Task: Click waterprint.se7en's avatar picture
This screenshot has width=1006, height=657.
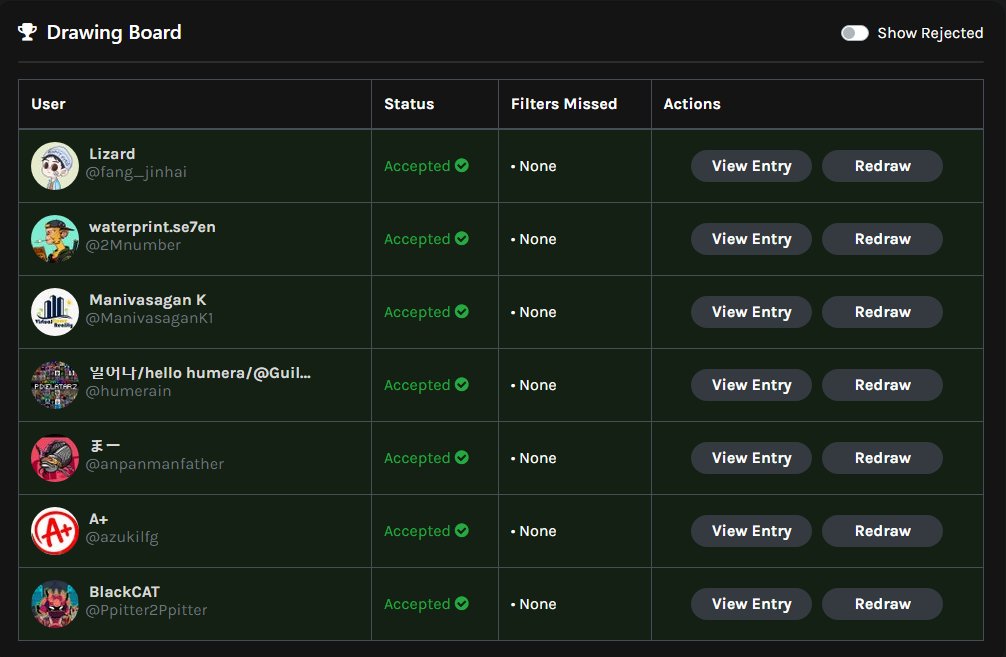Action: pyautogui.click(x=55, y=239)
